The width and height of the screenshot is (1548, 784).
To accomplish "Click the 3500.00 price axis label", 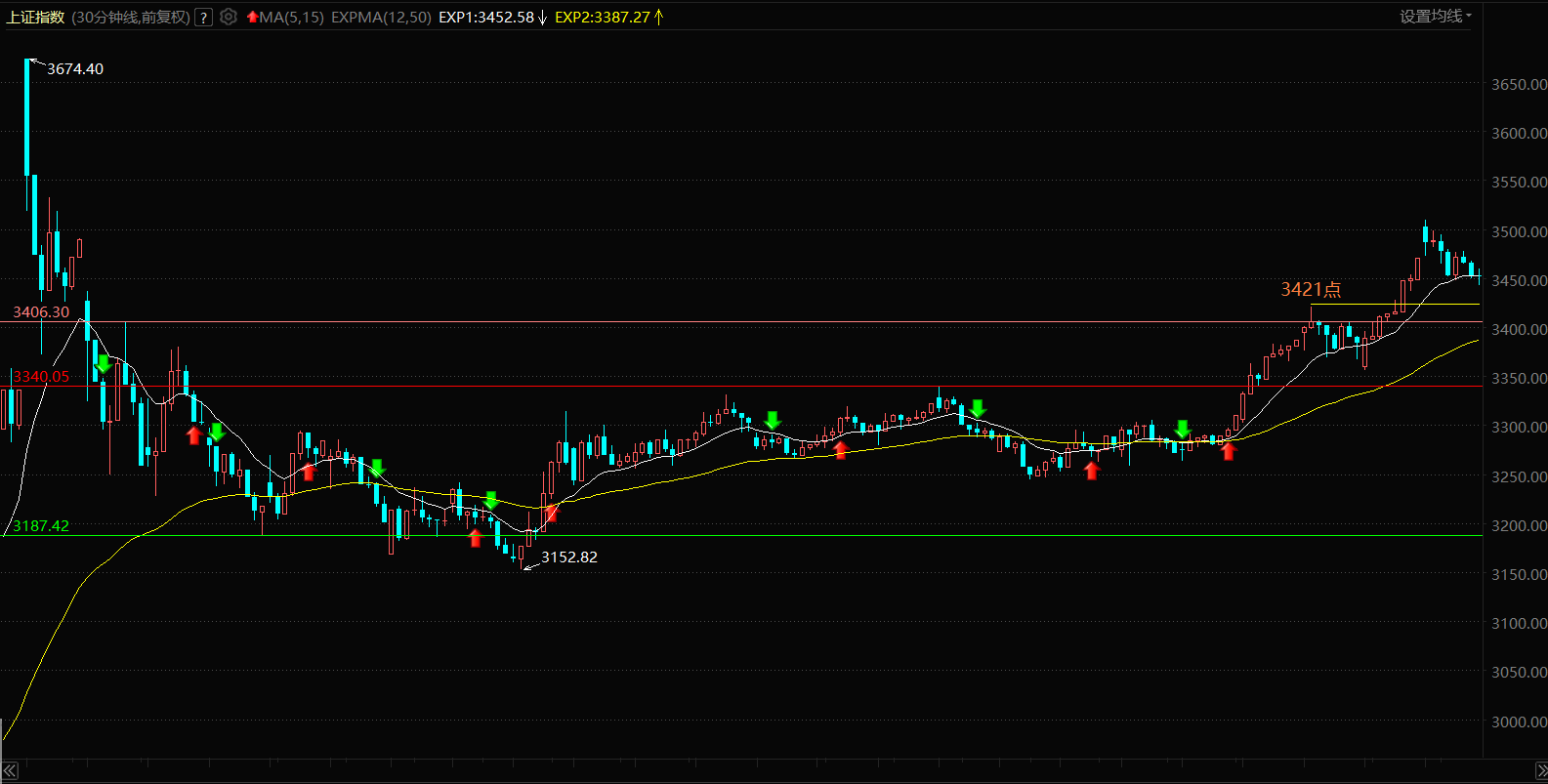I will [x=1519, y=232].
